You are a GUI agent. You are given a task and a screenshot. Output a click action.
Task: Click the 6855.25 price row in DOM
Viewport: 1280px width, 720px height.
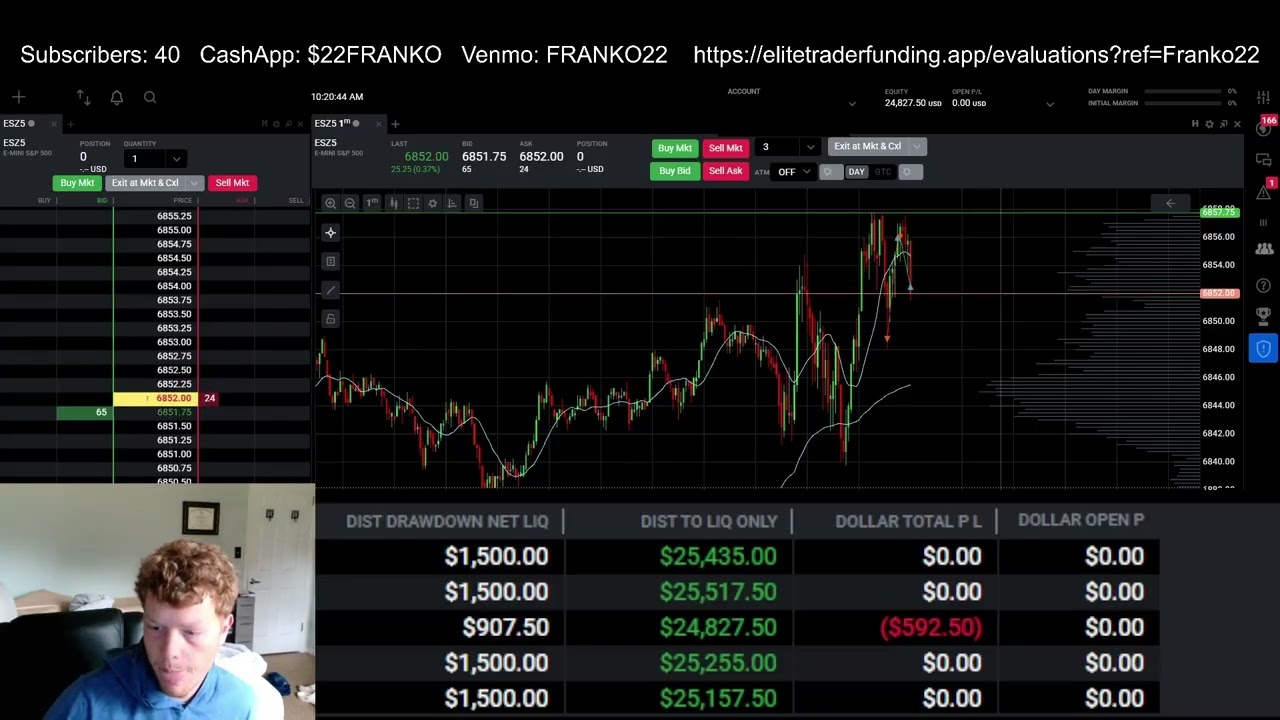(x=156, y=216)
